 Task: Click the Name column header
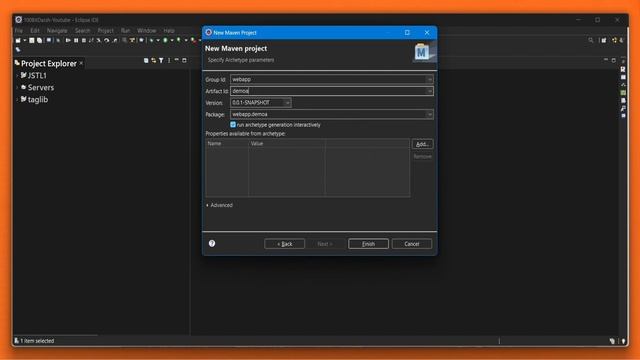point(227,143)
